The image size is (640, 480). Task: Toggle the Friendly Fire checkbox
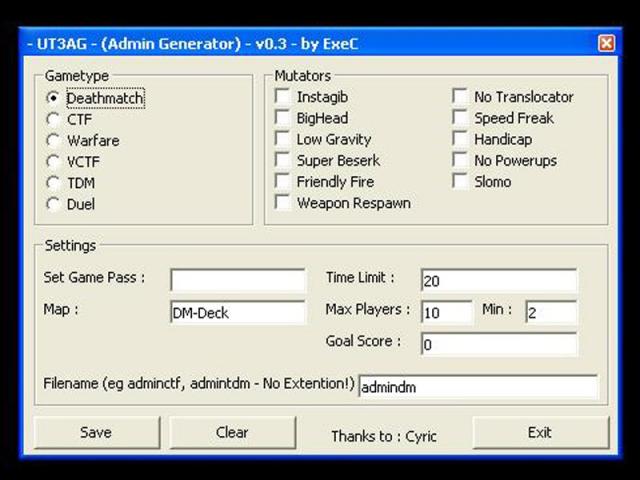(282, 181)
